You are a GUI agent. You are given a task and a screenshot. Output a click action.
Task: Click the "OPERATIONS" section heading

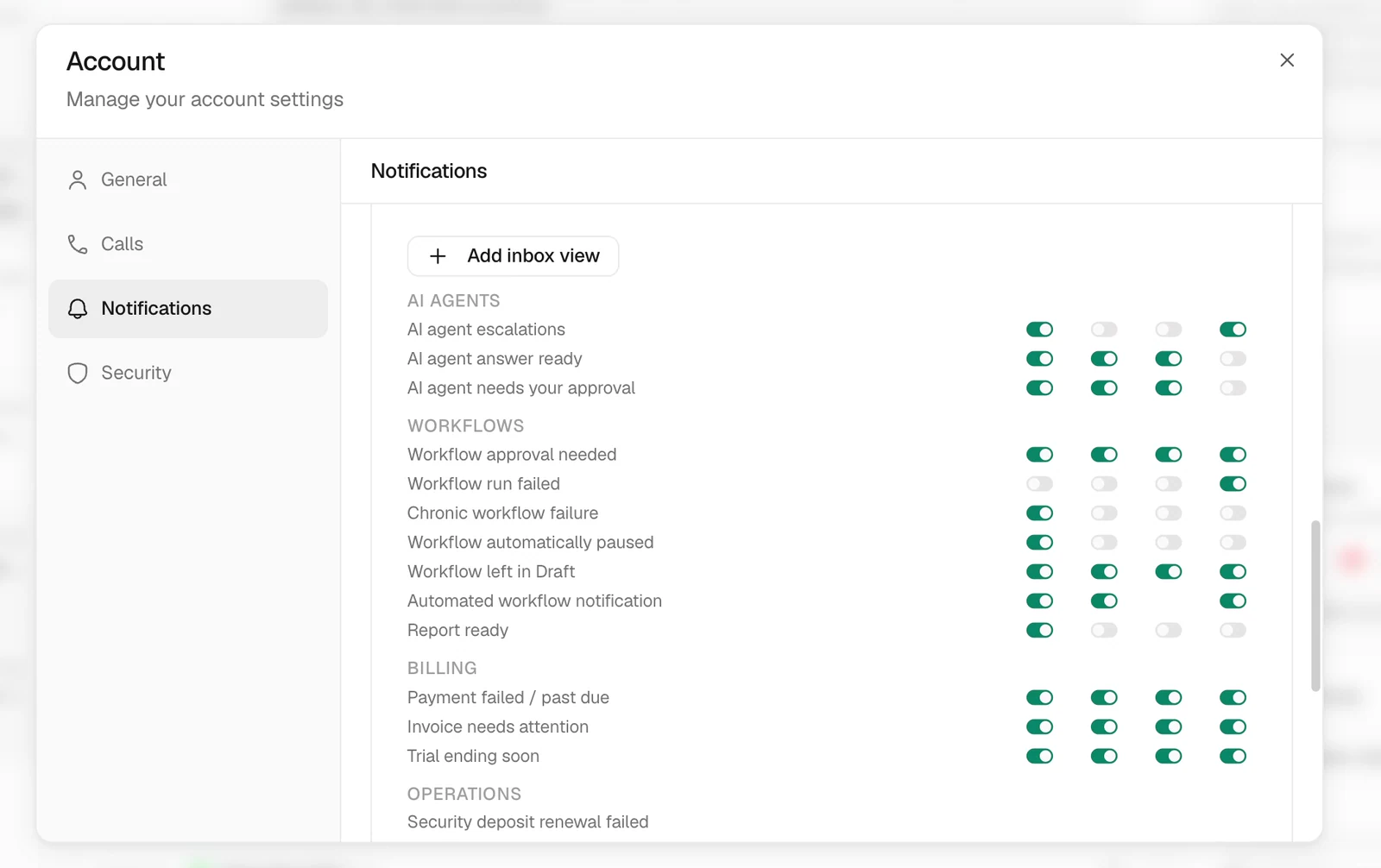click(464, 794)
